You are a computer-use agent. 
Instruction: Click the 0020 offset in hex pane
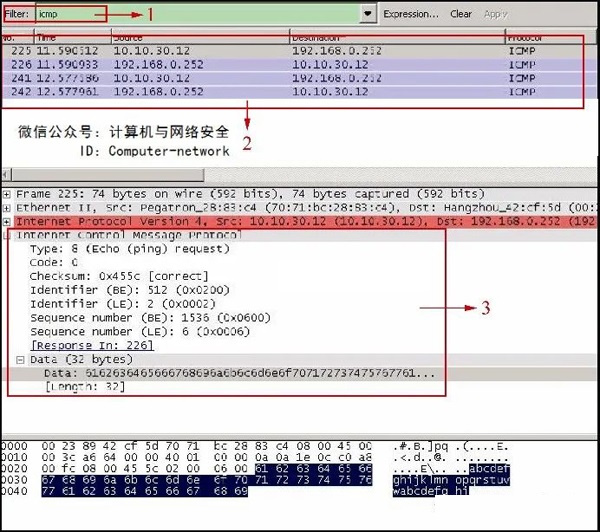14,468
